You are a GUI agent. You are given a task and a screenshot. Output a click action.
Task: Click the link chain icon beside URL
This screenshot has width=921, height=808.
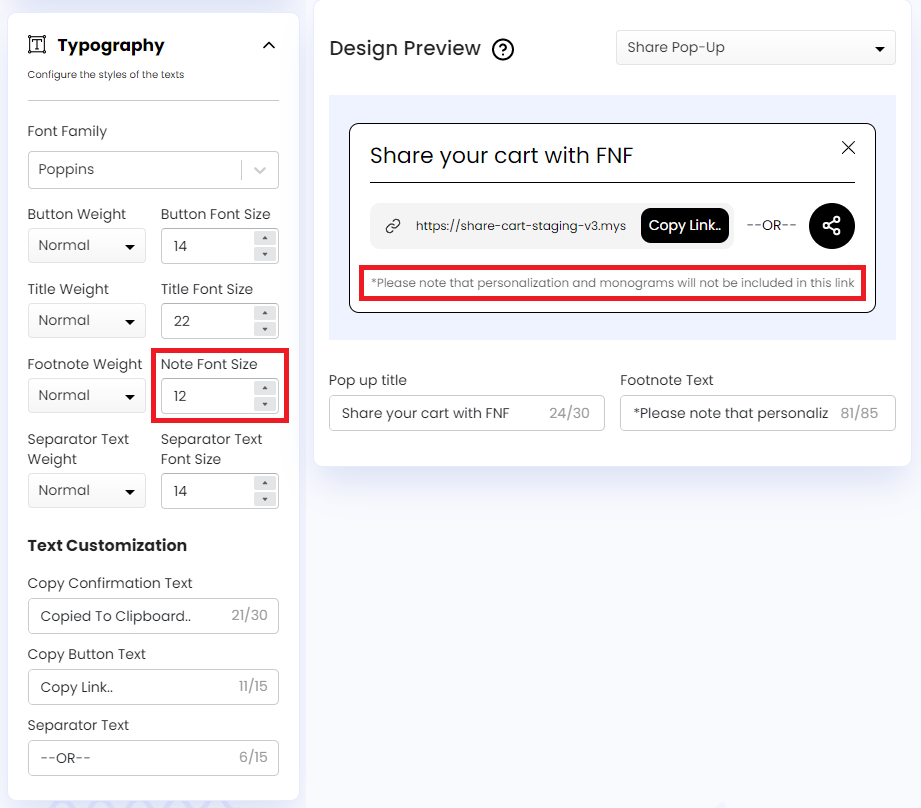coord(393,226)
